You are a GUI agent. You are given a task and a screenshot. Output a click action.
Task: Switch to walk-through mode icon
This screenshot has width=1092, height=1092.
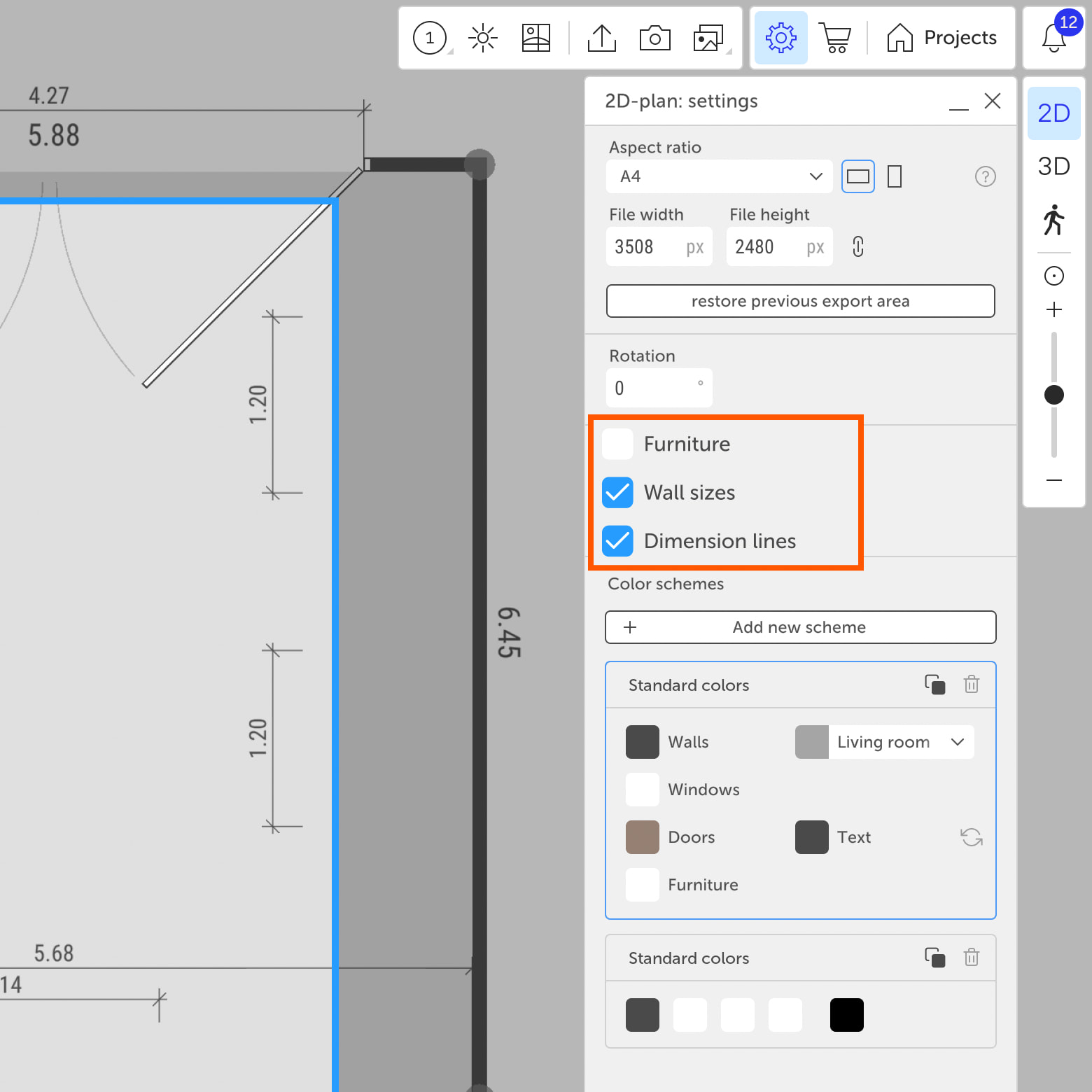pos(1053,220)
